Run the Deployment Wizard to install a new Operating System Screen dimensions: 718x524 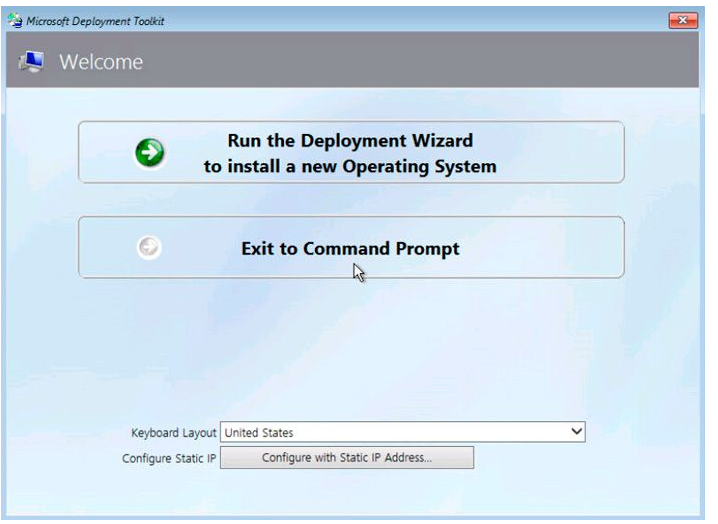351,153
